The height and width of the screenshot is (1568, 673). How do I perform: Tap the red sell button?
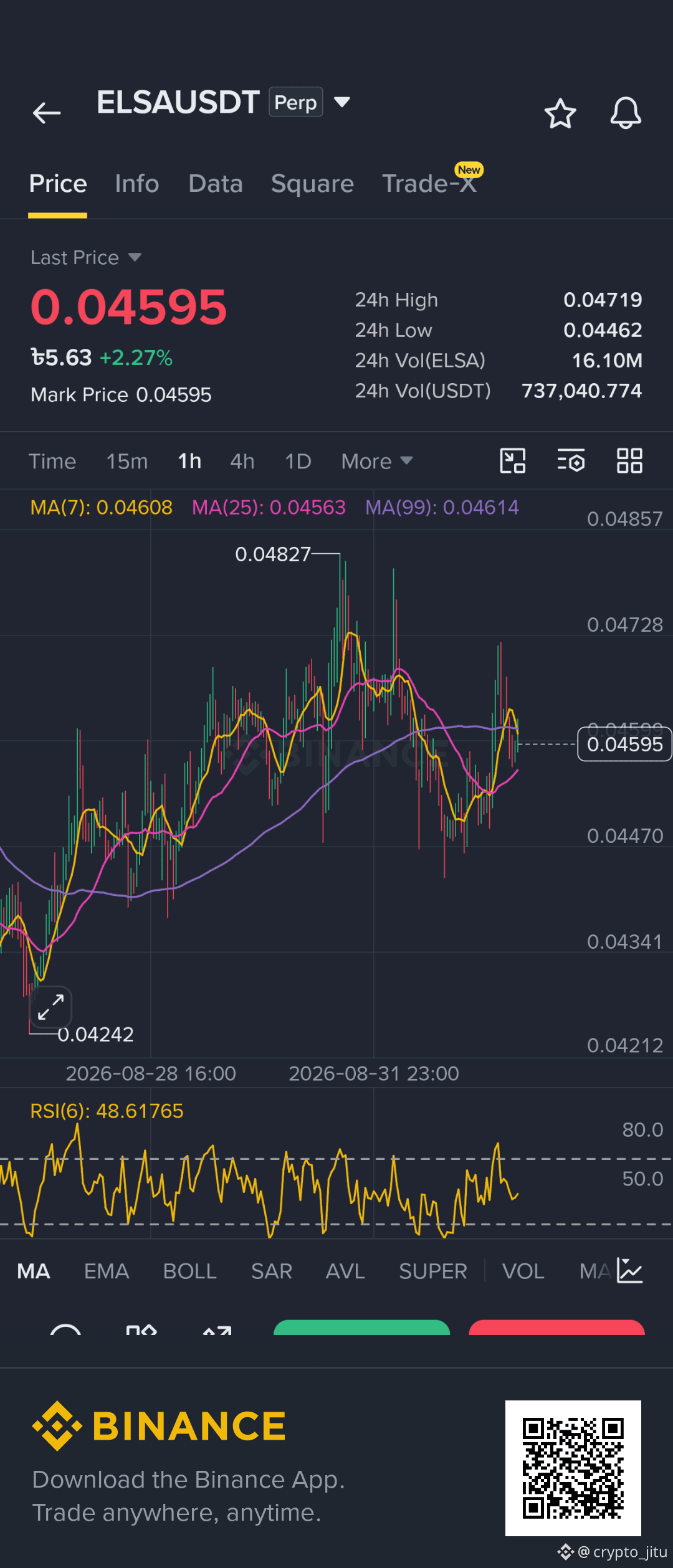pos(556,1328)
